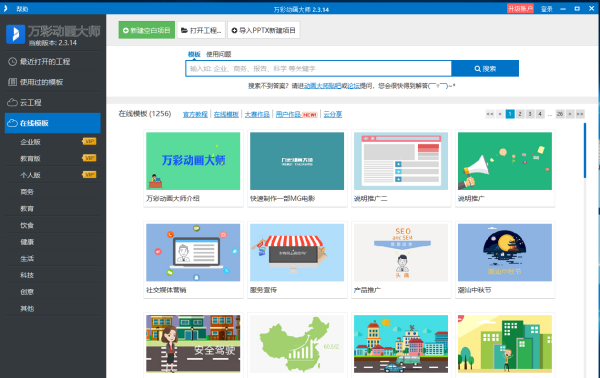600x378 pixels.
Task: Switch to the 模板 search tab
Action: click(194, 54)
